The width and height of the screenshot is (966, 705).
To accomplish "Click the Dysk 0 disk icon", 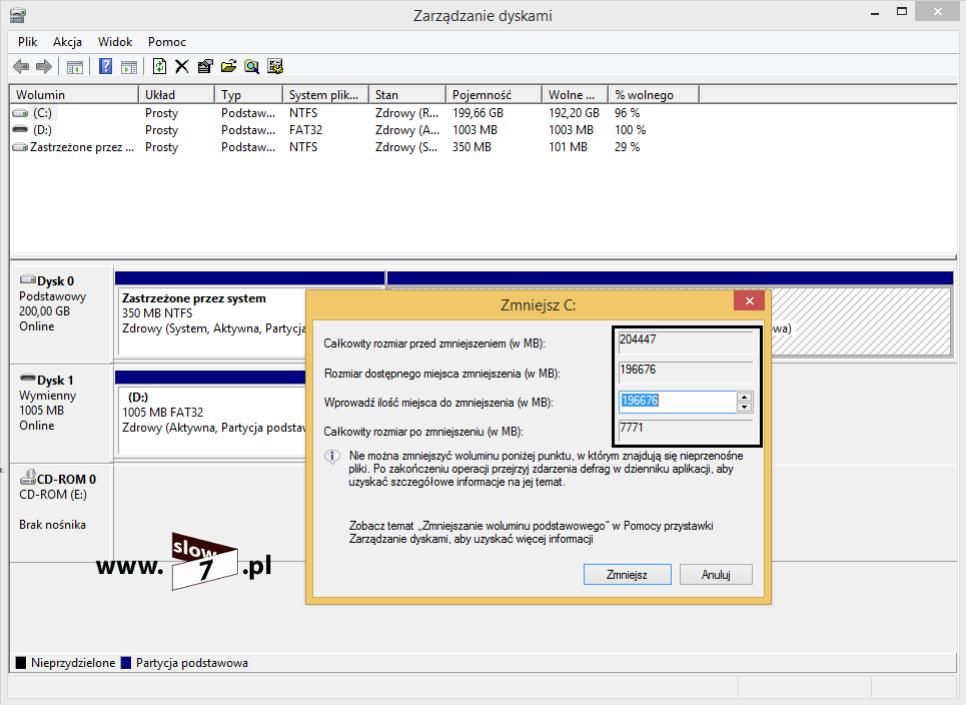I will pos(28,279).
